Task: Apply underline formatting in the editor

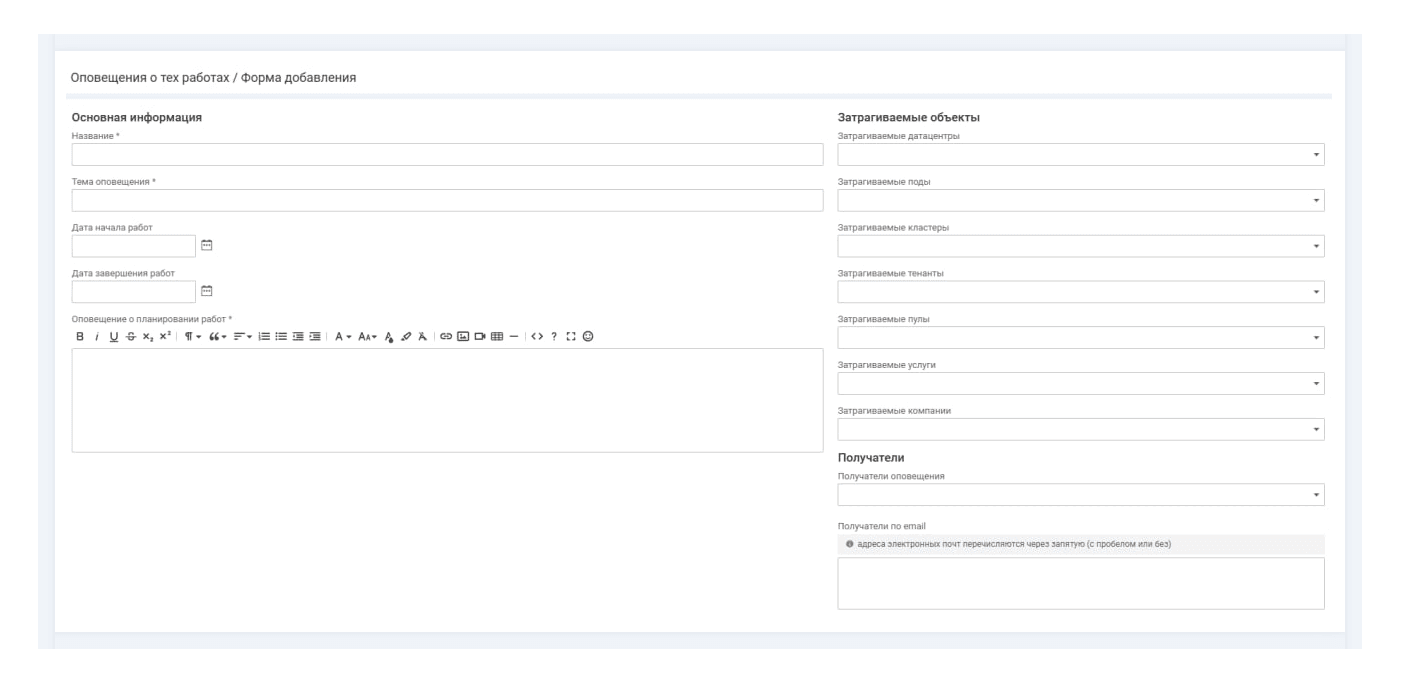Action: 114,337
